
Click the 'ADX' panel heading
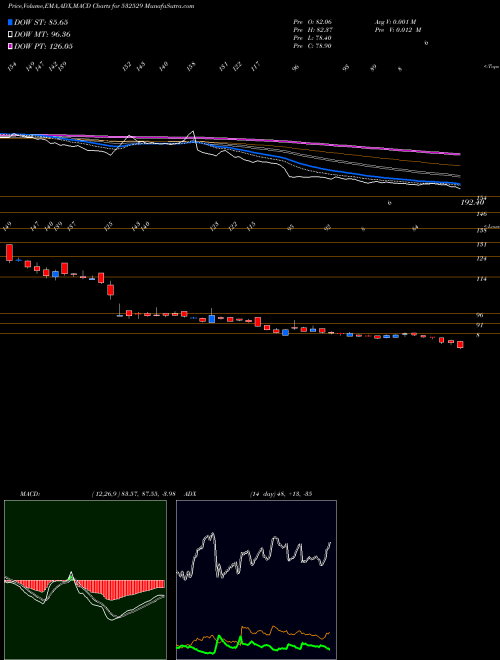click(x=191, y=494)
